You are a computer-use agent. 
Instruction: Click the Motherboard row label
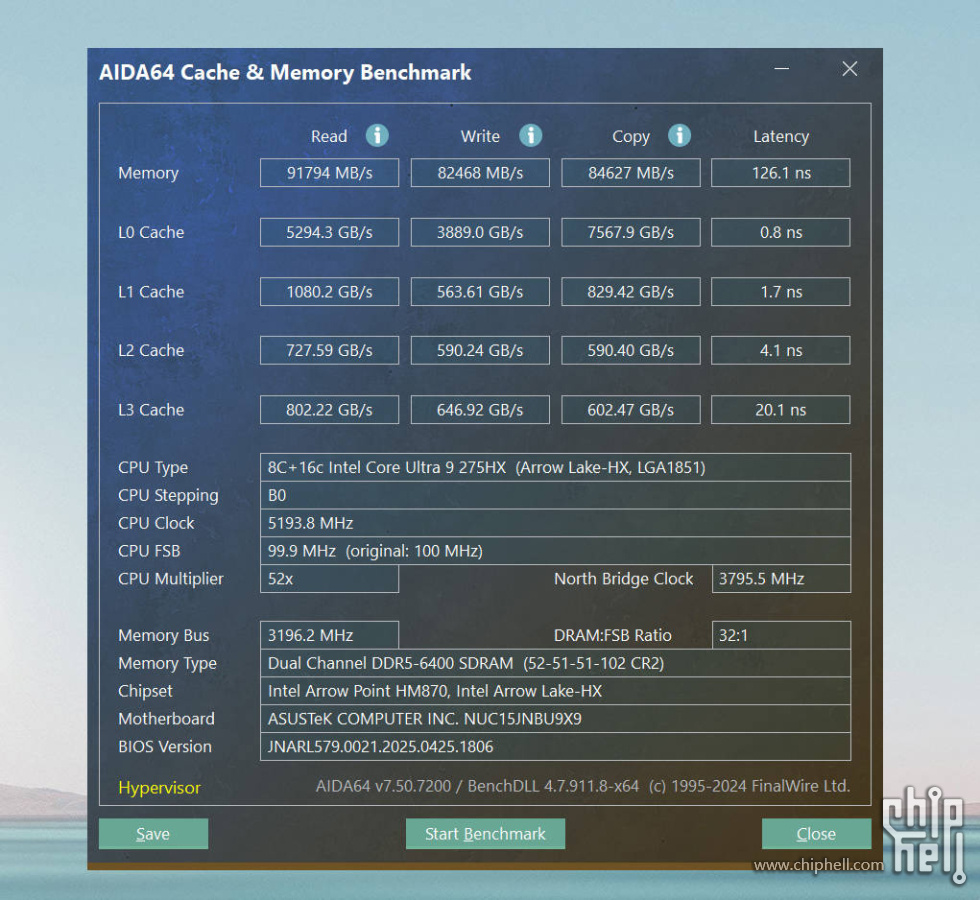(x=166, y=719)
